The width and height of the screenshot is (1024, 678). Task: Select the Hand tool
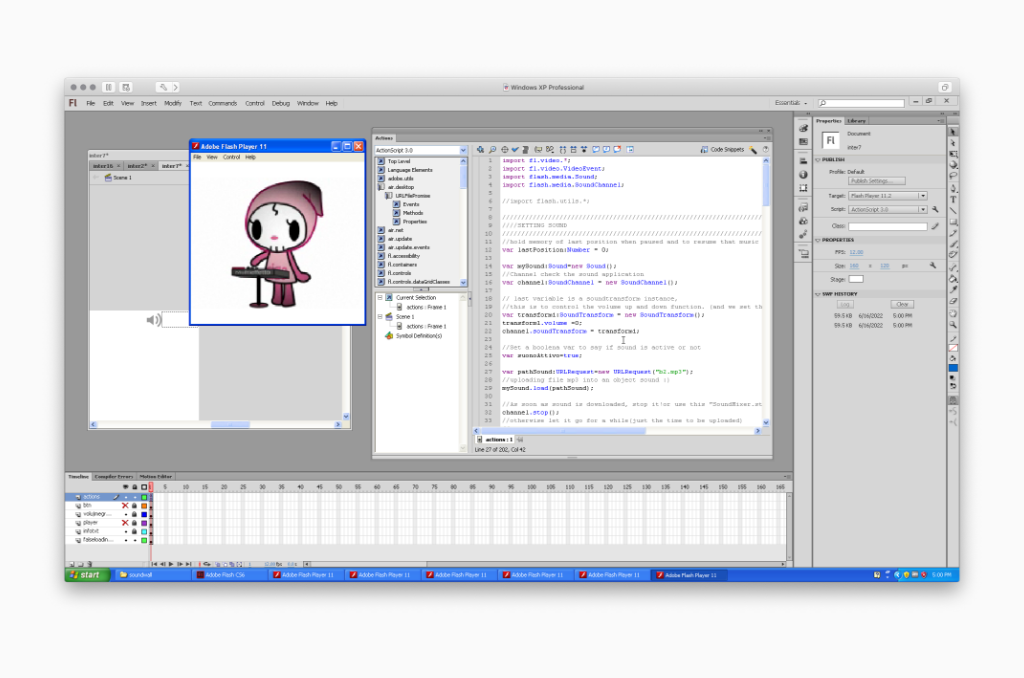[x=953, y=314]
